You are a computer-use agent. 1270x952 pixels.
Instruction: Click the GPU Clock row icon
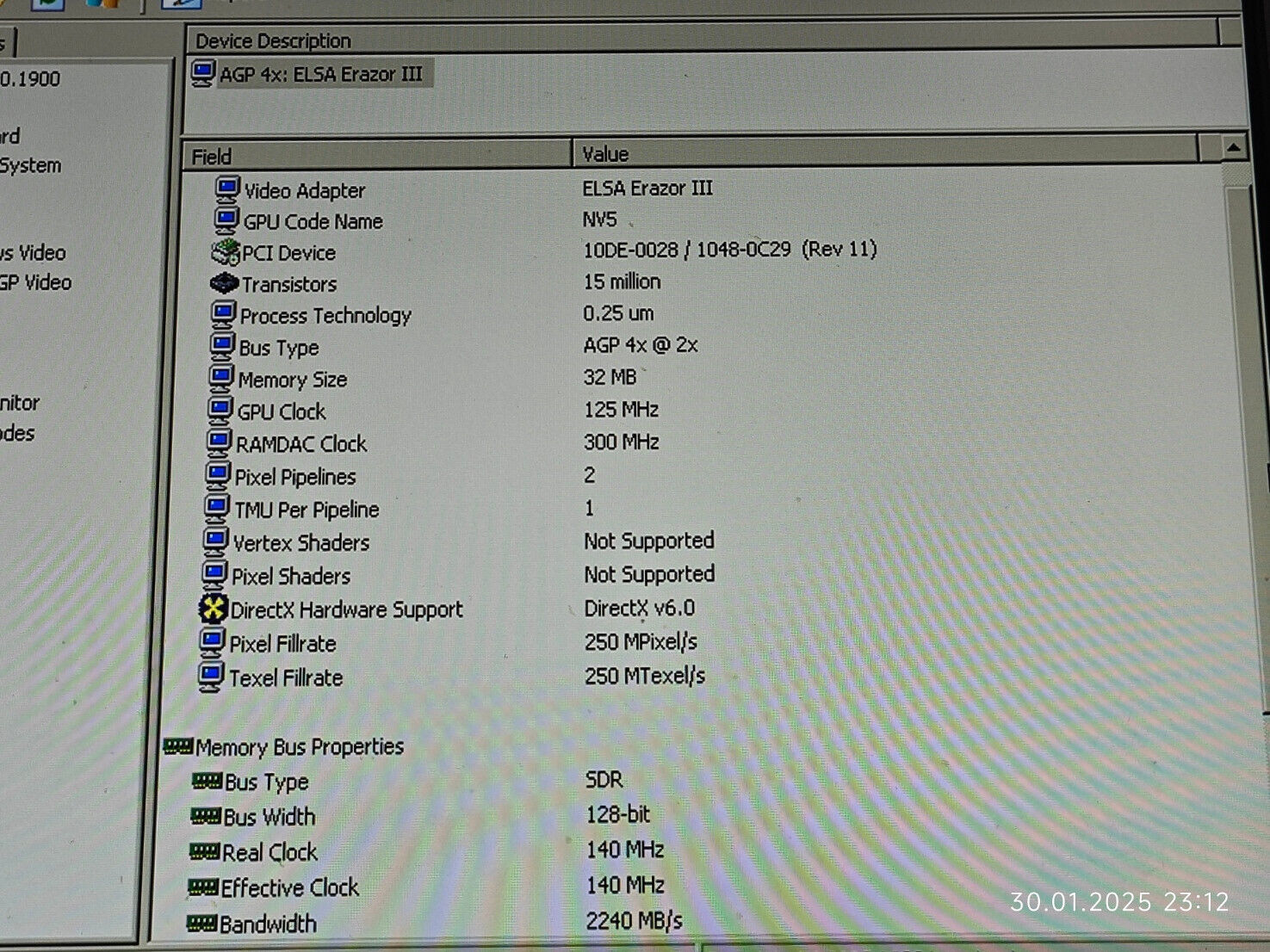click(220, 410)
